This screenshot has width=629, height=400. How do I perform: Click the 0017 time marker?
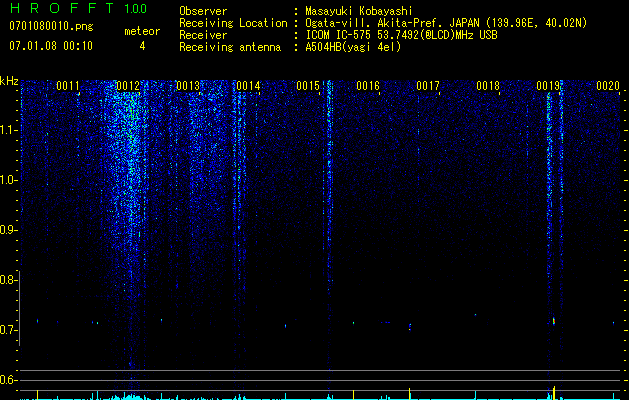428,86
